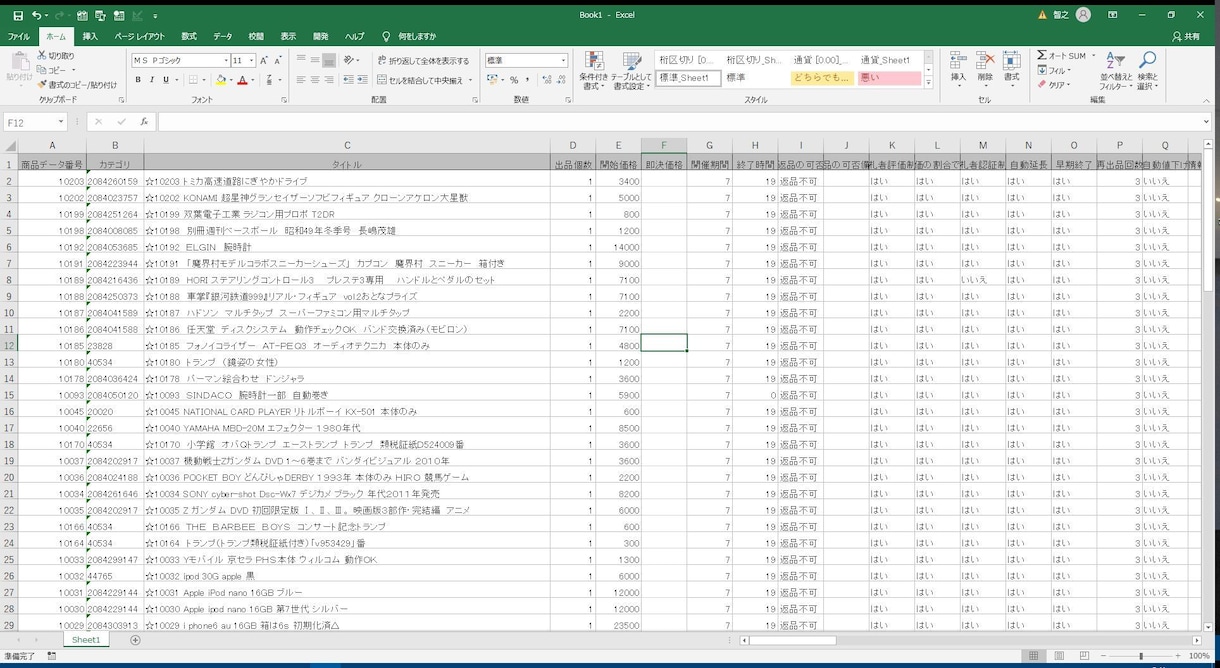
Task: Click Merge and Center (セルを結合して中央揃え)
Action: (x=420, y=80)
